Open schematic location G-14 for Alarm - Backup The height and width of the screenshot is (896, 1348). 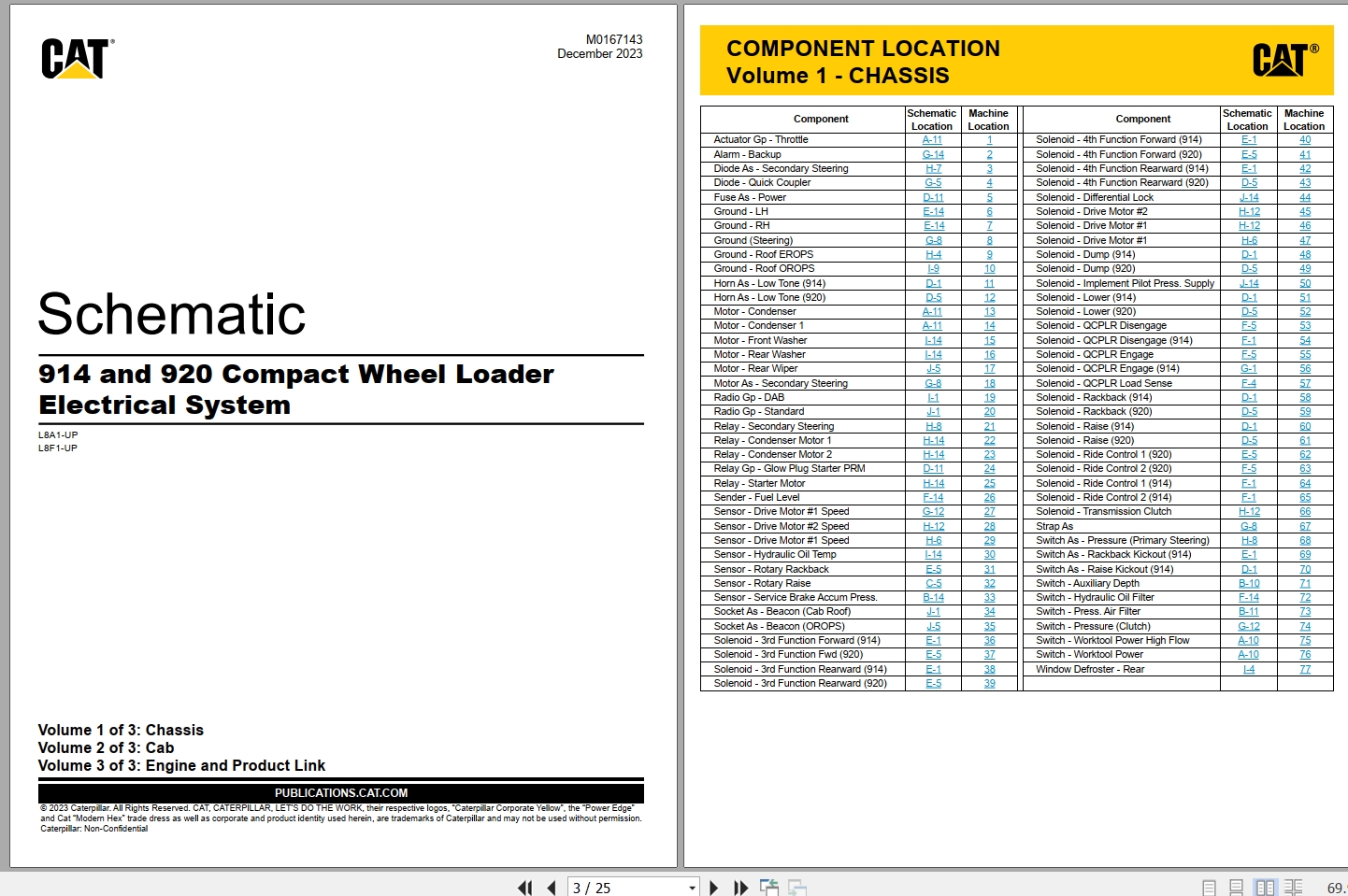933,154
